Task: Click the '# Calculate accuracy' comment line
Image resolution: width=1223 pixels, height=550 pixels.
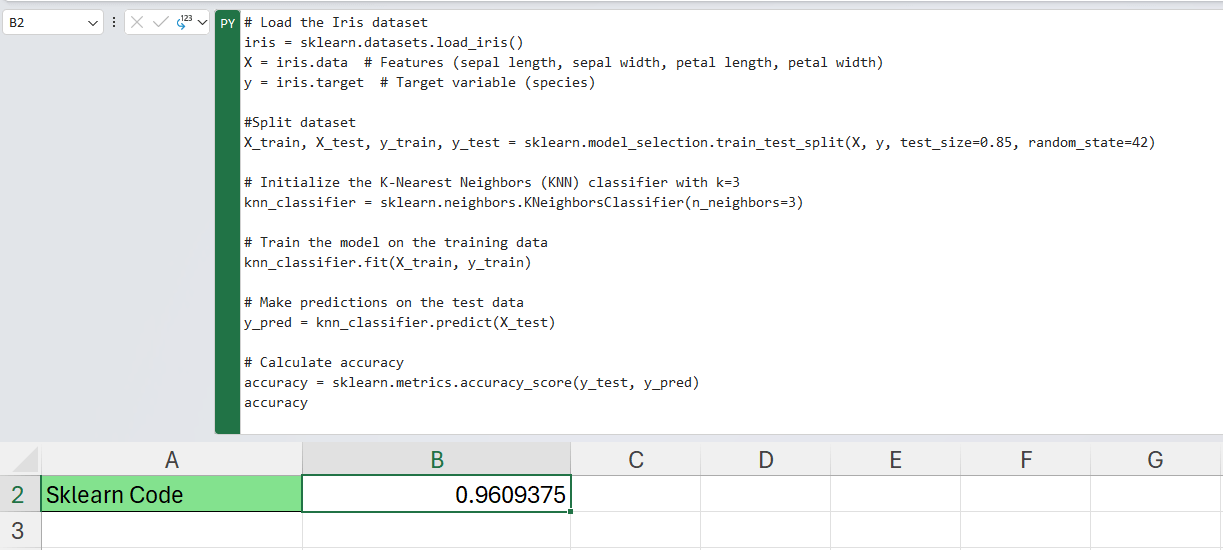Action: 324,362
